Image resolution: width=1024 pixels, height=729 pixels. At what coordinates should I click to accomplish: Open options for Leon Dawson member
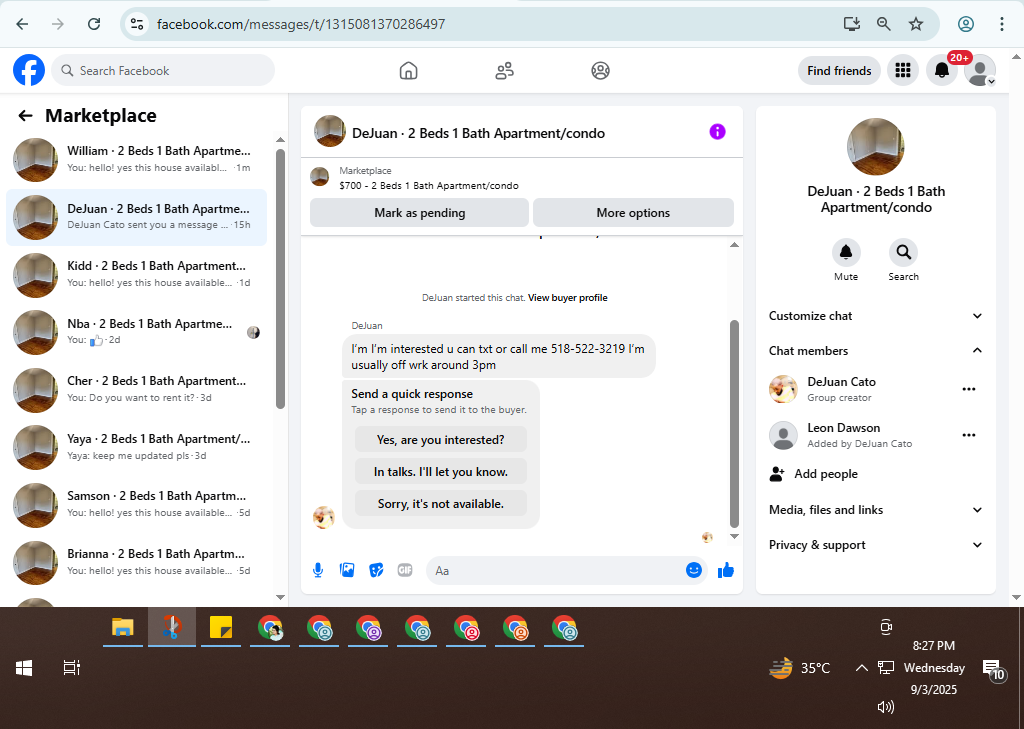(968, 435)
